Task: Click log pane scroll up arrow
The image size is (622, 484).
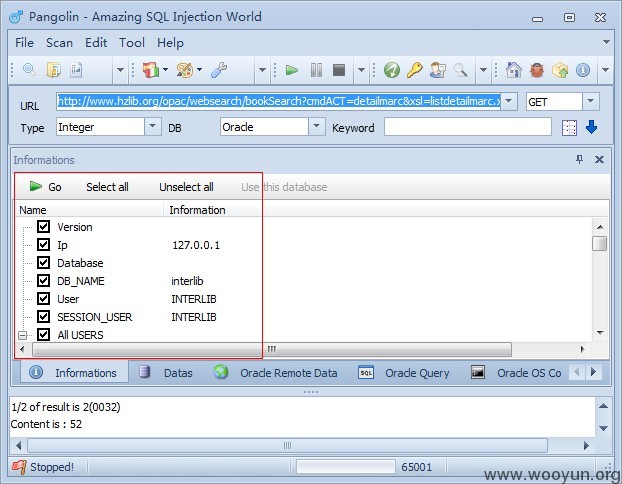Action: tap(603, 406)
